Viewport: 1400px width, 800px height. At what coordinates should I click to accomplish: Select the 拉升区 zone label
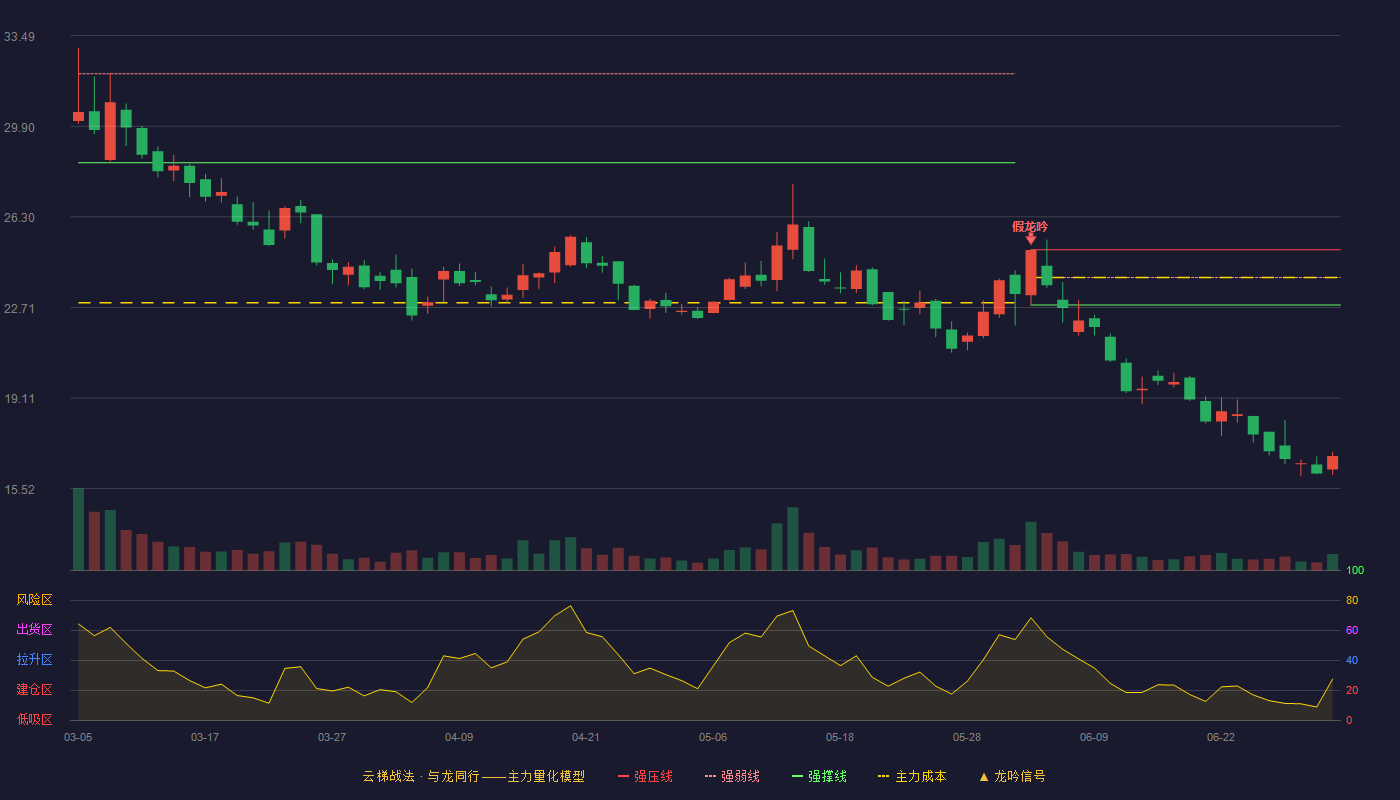34,660
